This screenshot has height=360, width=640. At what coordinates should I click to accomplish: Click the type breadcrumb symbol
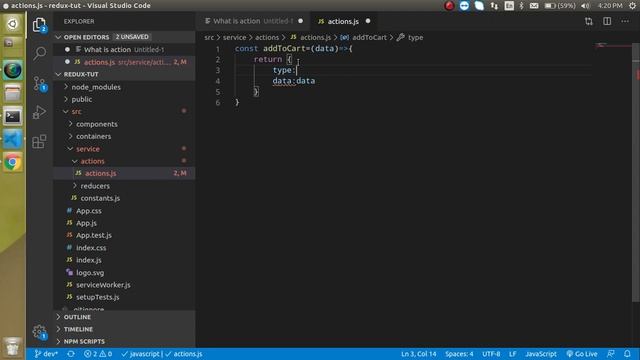(x=416, y=37)
